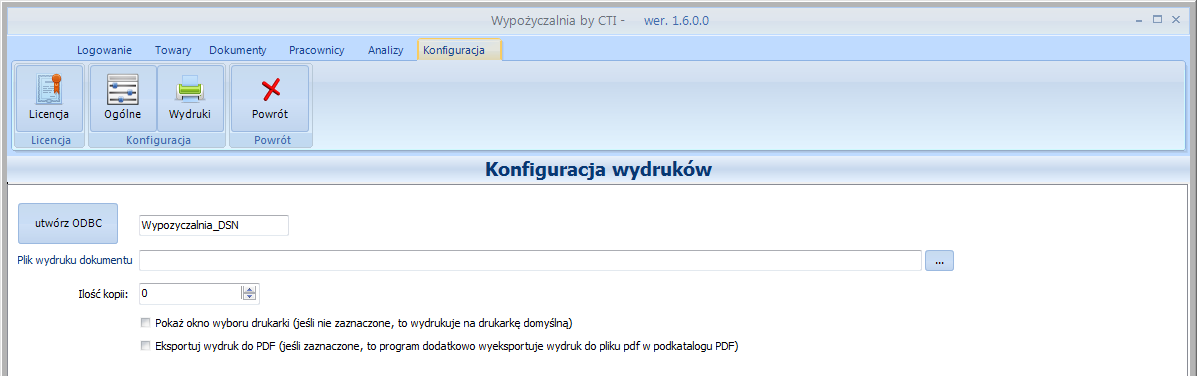Open the Towary tab
1197x376 pixels.
point(173,50)
